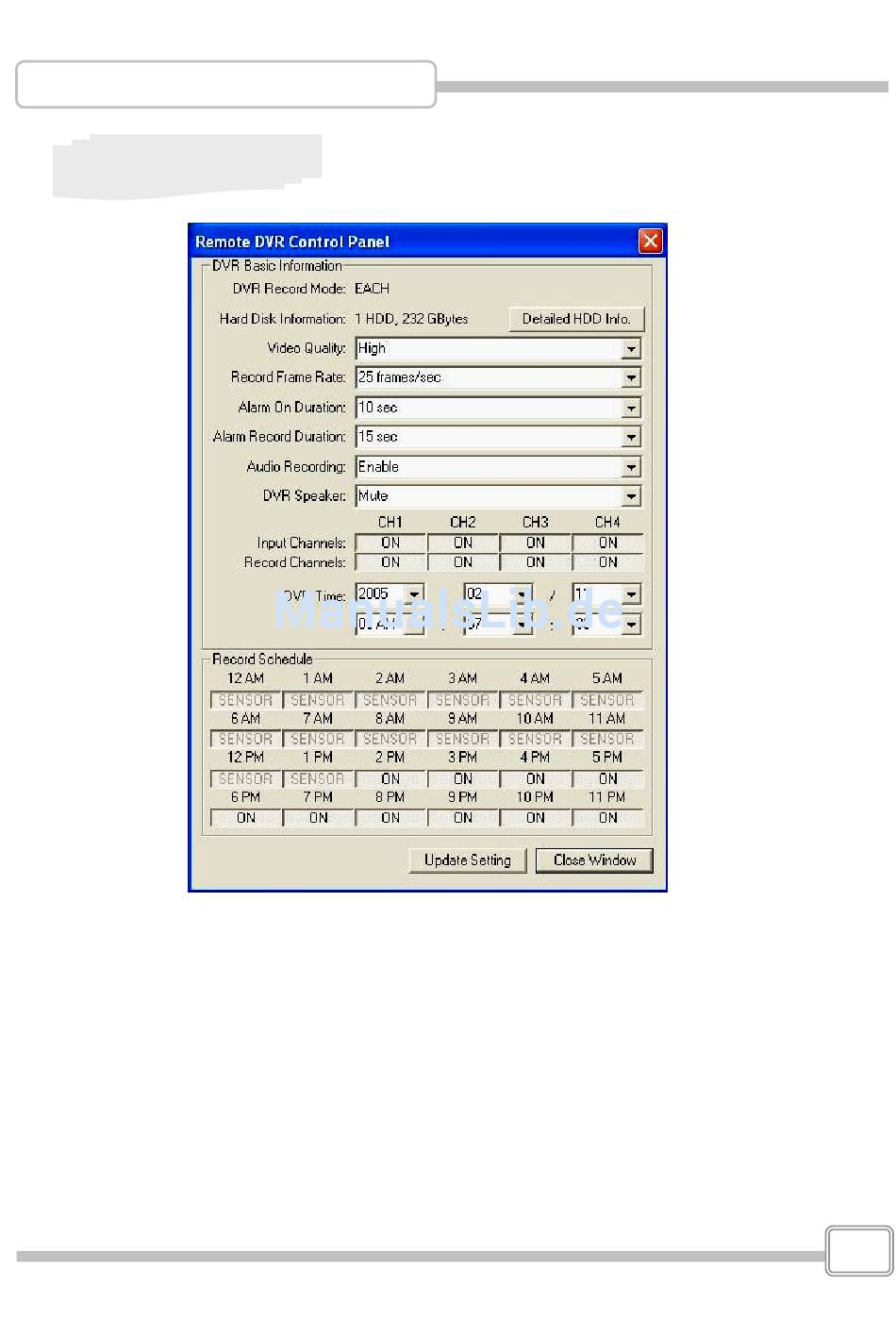The width and height of the screenshot is (896, 1319).
Task: Toggle CH2 record channel
Action: pyautogui.click(x=463, y=562)
